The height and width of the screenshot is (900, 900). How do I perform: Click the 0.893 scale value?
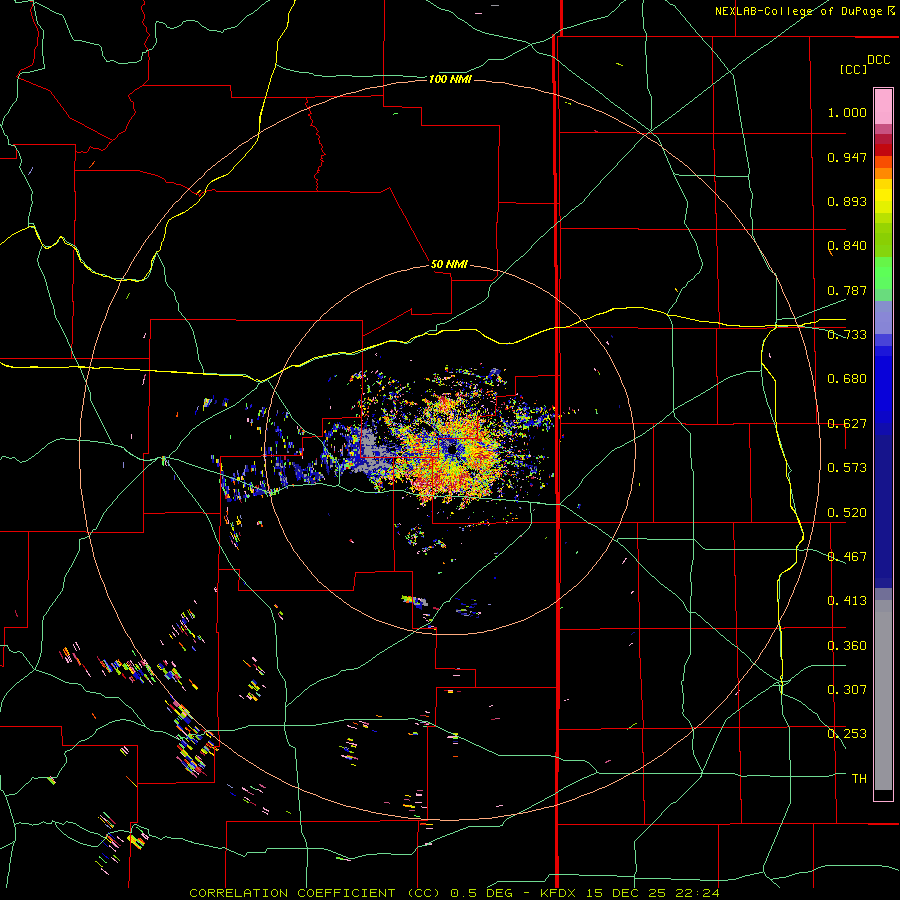tap(847, 201)
